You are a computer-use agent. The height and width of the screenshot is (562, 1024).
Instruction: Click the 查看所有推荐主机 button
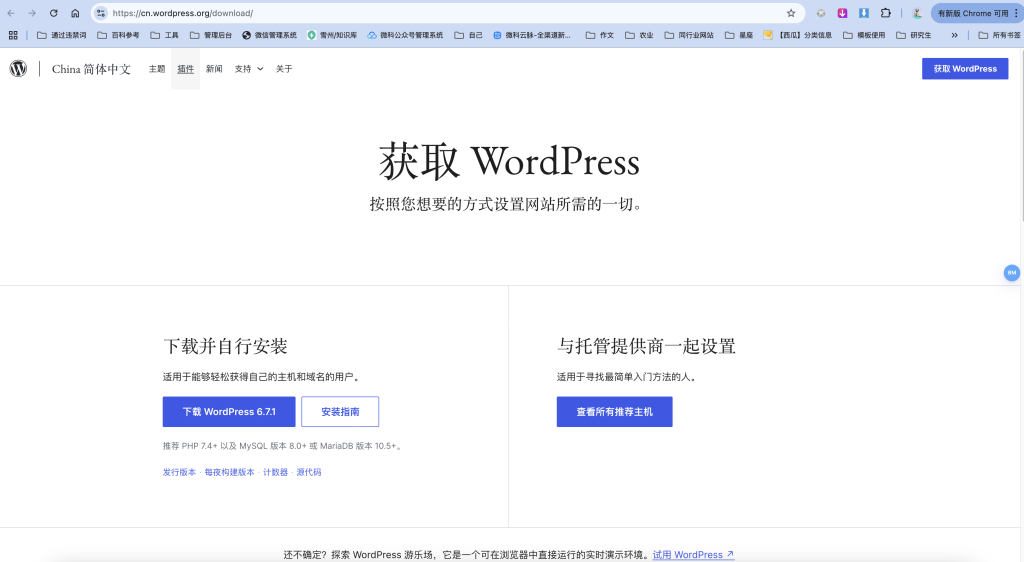point(615,412)
